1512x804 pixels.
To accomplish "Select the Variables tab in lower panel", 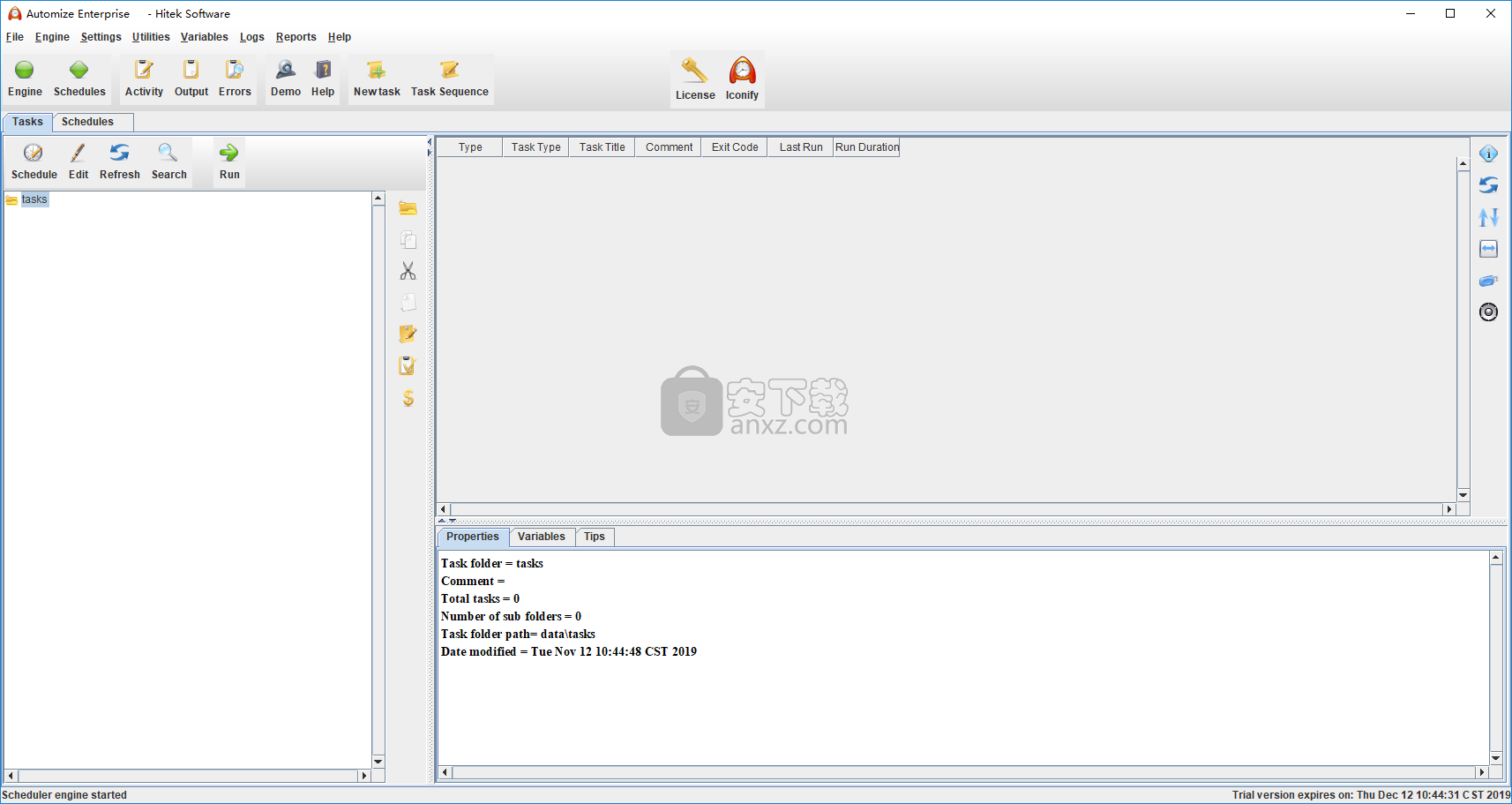I will pyautogui.click(x=542, y=537).
